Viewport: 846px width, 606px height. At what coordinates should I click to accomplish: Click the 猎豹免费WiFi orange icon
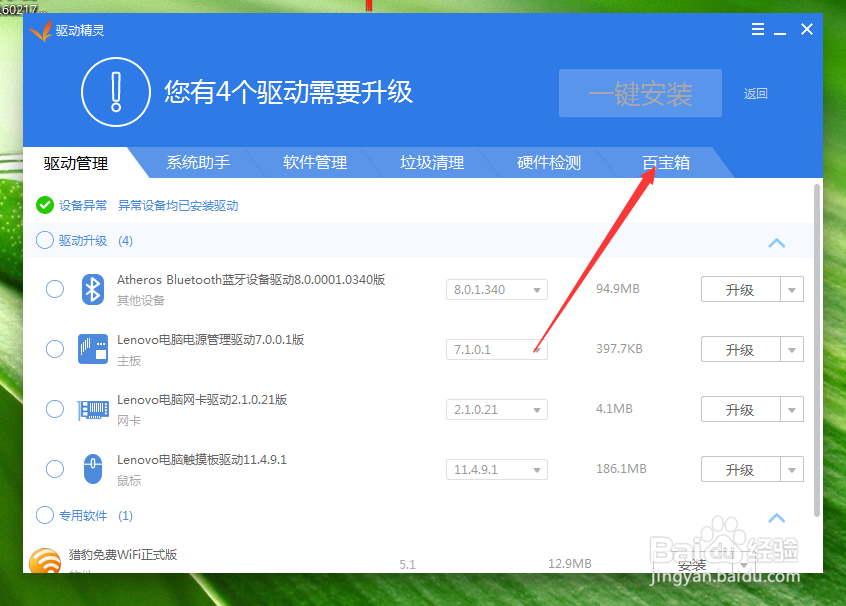click(45, 561)
